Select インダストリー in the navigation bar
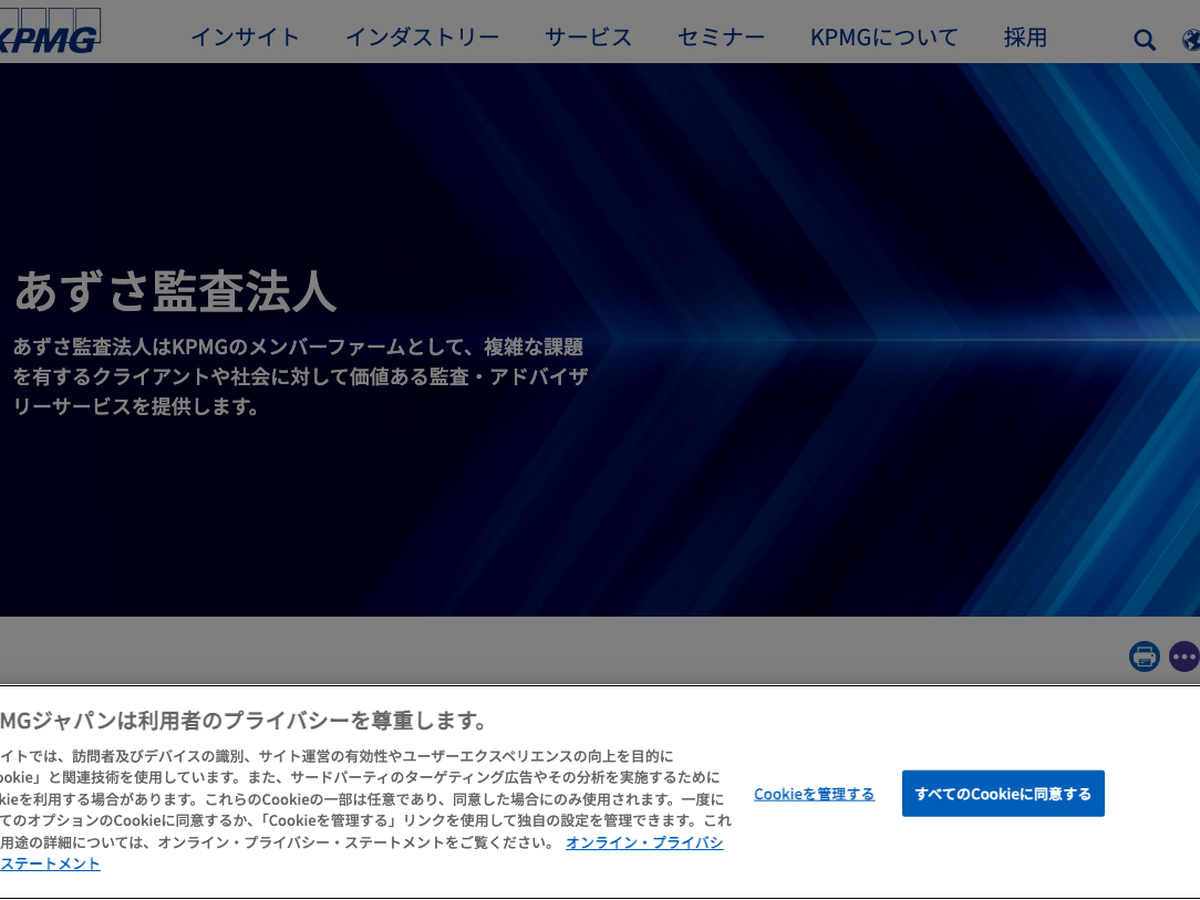This screenshot has width=1200, height=900. pyautogui.click(x=422, y=38)
